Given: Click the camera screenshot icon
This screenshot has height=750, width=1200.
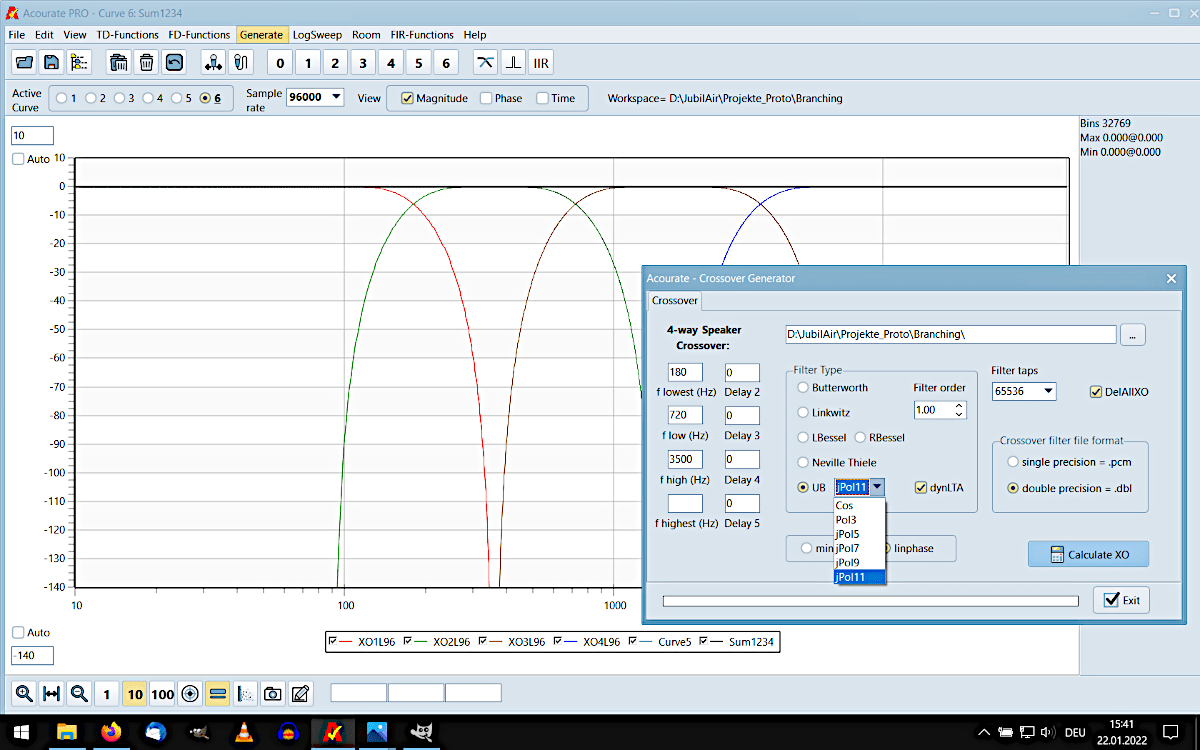Looking at the screenshot, I should tap(273, 693).
